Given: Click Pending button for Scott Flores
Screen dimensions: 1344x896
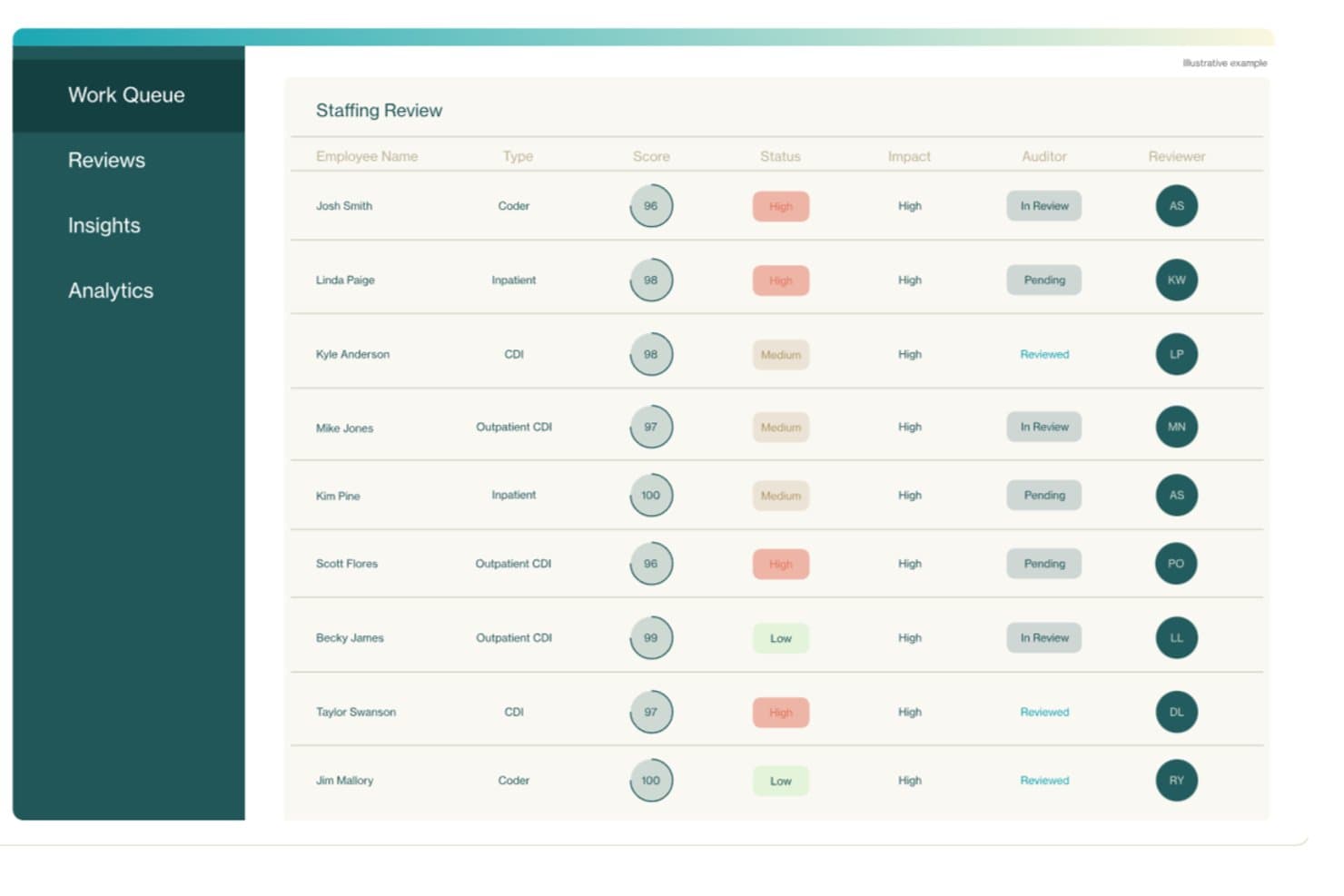Looking at the screenshot, I should pyautogui.click(x=1044, y=564).
